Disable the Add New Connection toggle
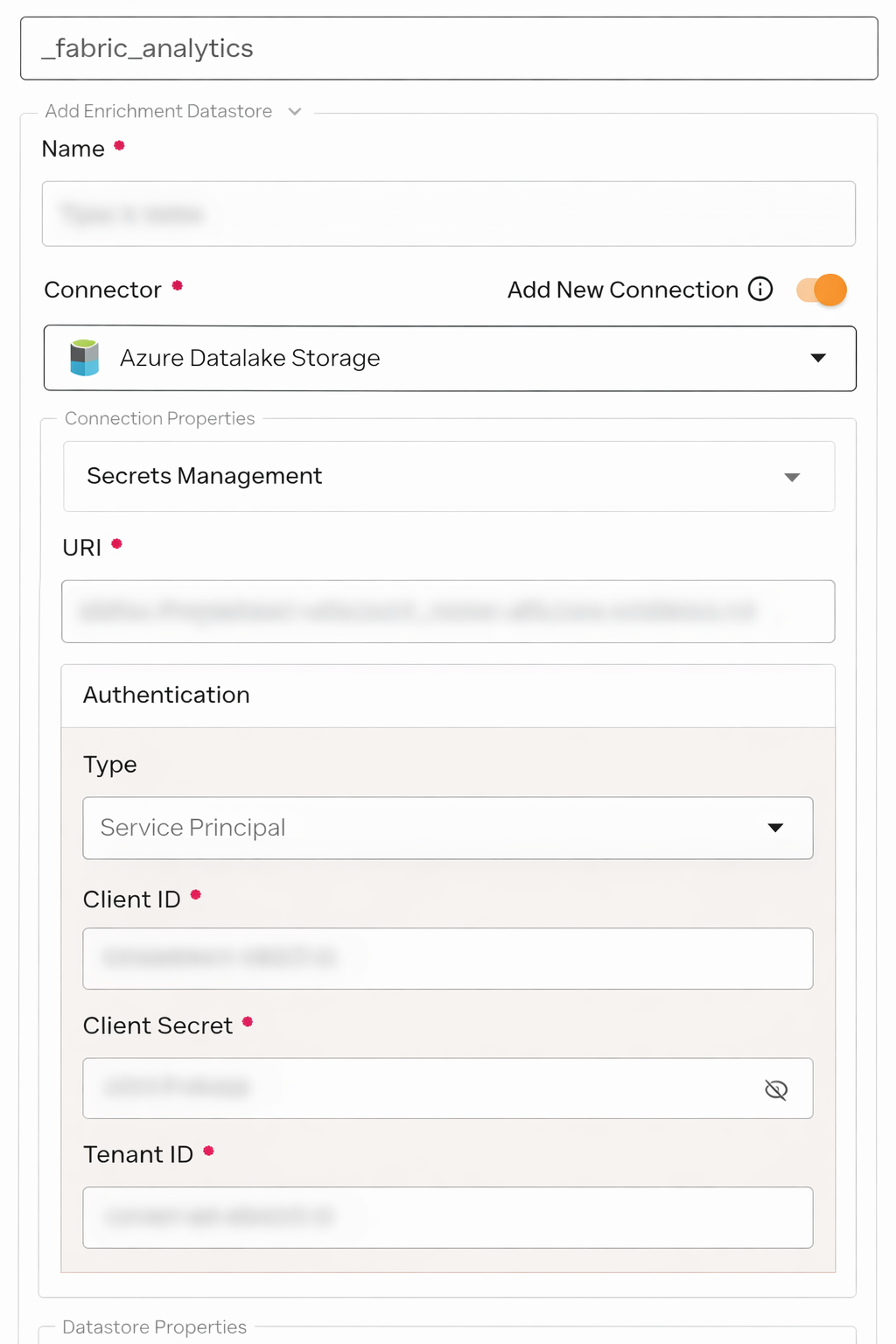Screen dimensions: 896x1344 tap(822, 290)
